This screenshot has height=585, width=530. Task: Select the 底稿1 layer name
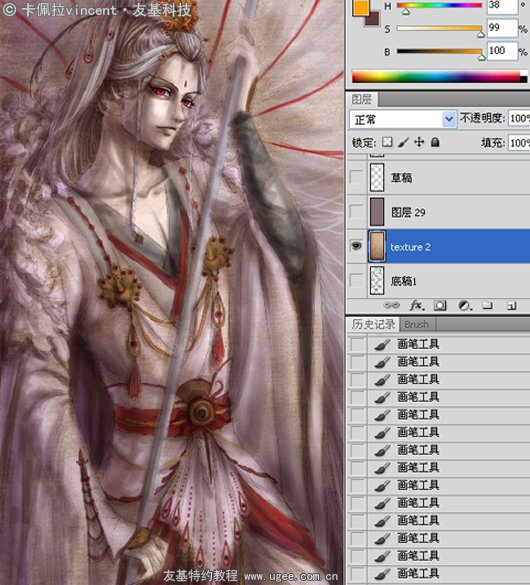point(403,281)
